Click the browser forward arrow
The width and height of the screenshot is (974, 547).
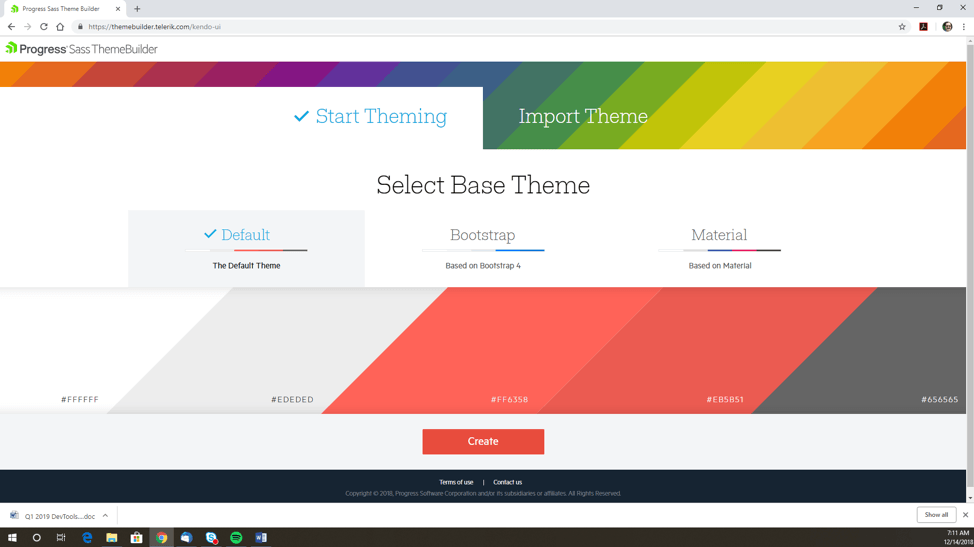[27, 27]
